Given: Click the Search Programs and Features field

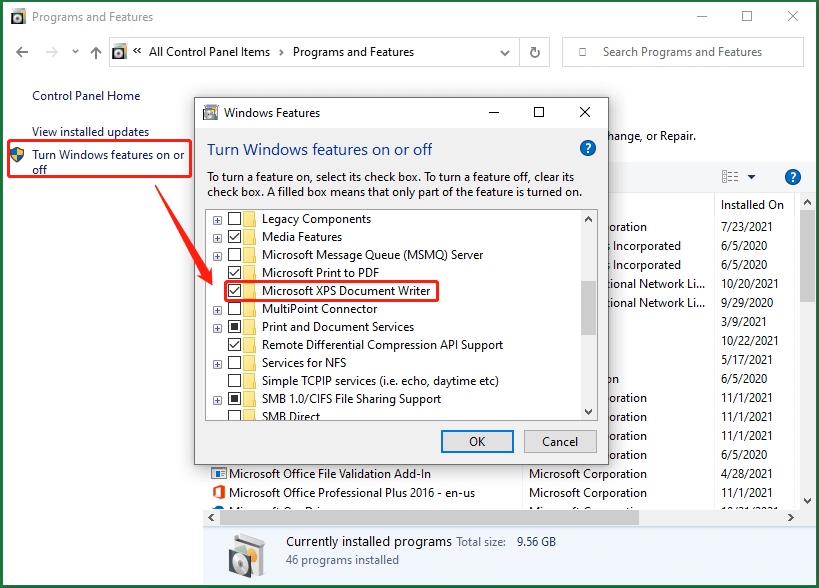Looking at the screenshot, I should click(x=682, y=52).
